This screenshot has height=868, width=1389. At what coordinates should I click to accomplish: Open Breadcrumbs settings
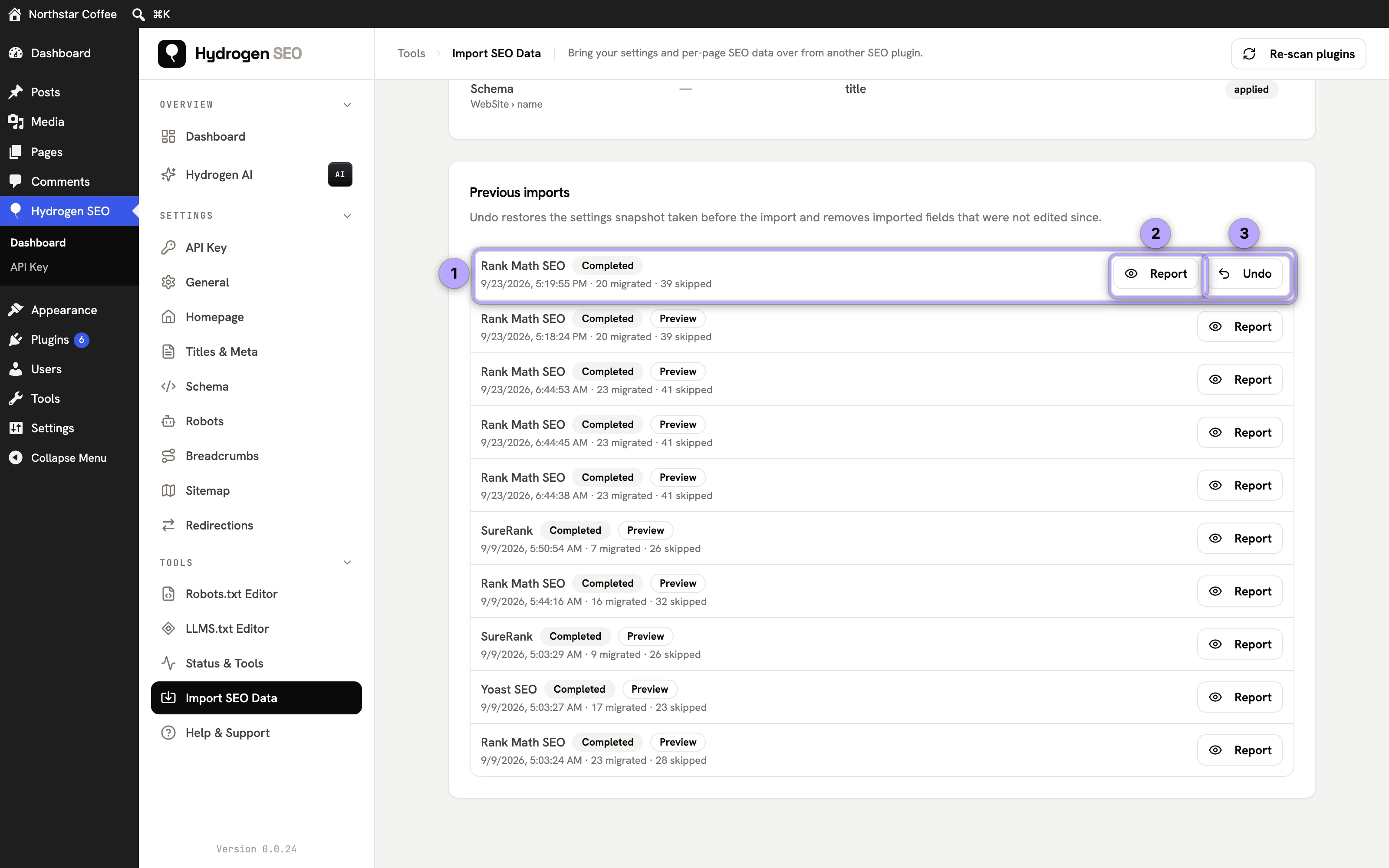pos(257,456)
